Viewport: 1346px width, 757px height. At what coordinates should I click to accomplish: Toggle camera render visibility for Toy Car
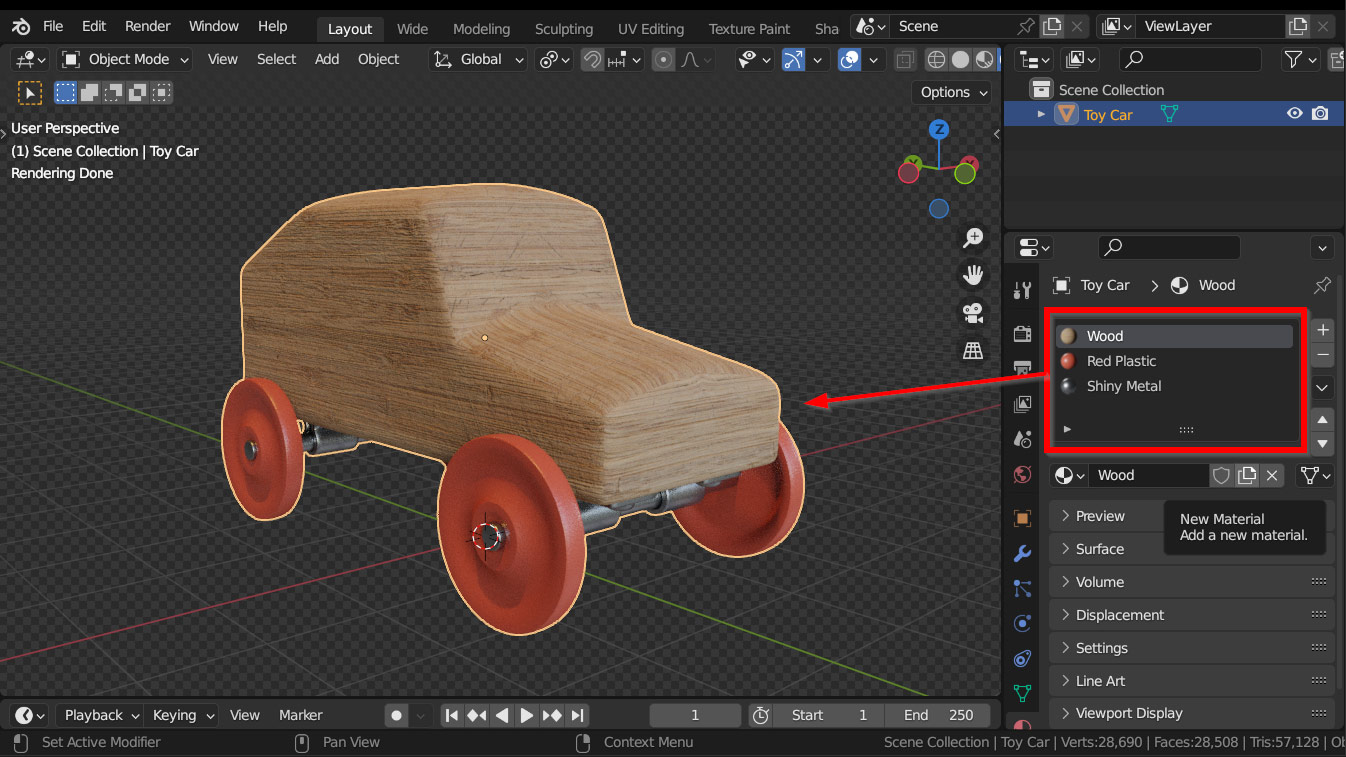tap(1320, 113)
